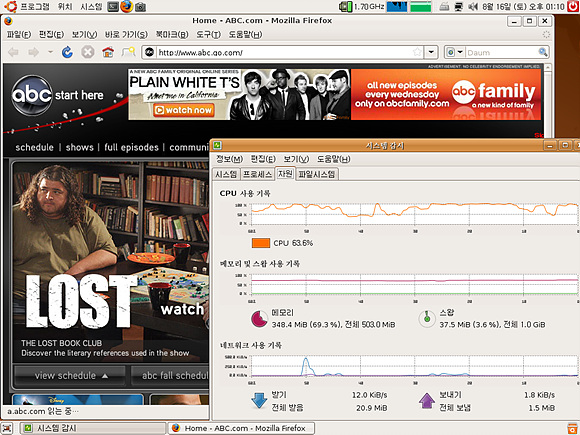Switch to the 파일시스템 tab
The height and width of the screenshot is (435, 580).
317,174
